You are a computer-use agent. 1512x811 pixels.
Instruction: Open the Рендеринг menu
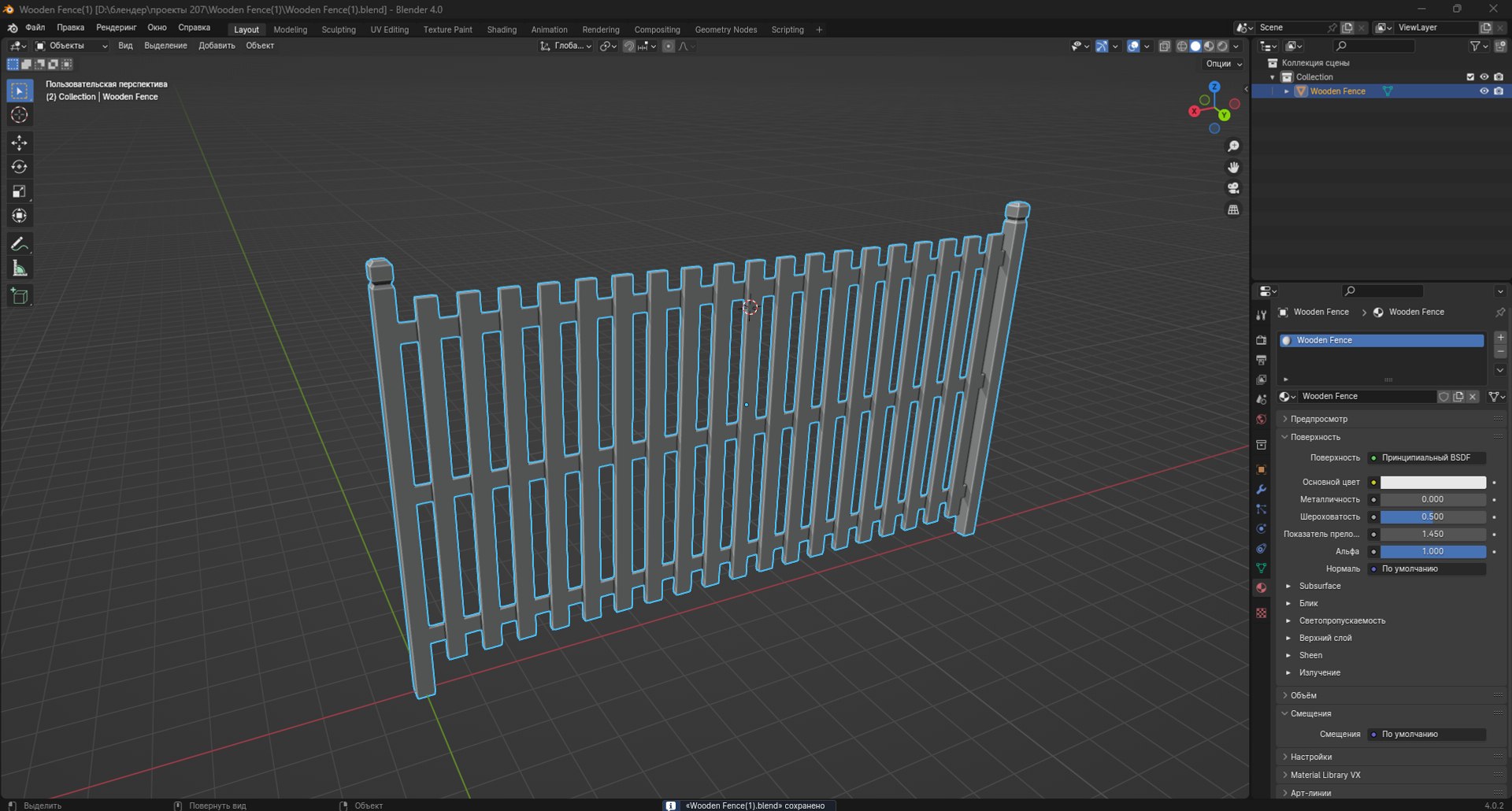(x=117, y=28)
